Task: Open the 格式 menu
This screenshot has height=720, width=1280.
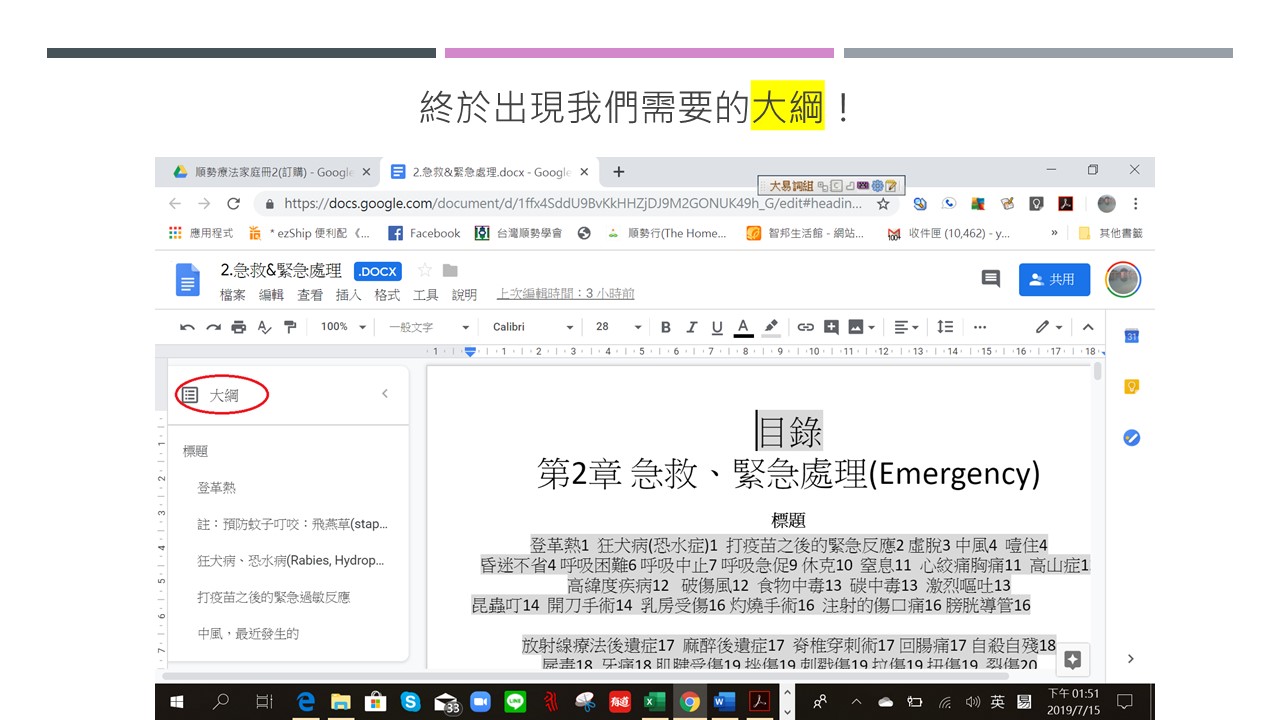Action: click(387, 295)
